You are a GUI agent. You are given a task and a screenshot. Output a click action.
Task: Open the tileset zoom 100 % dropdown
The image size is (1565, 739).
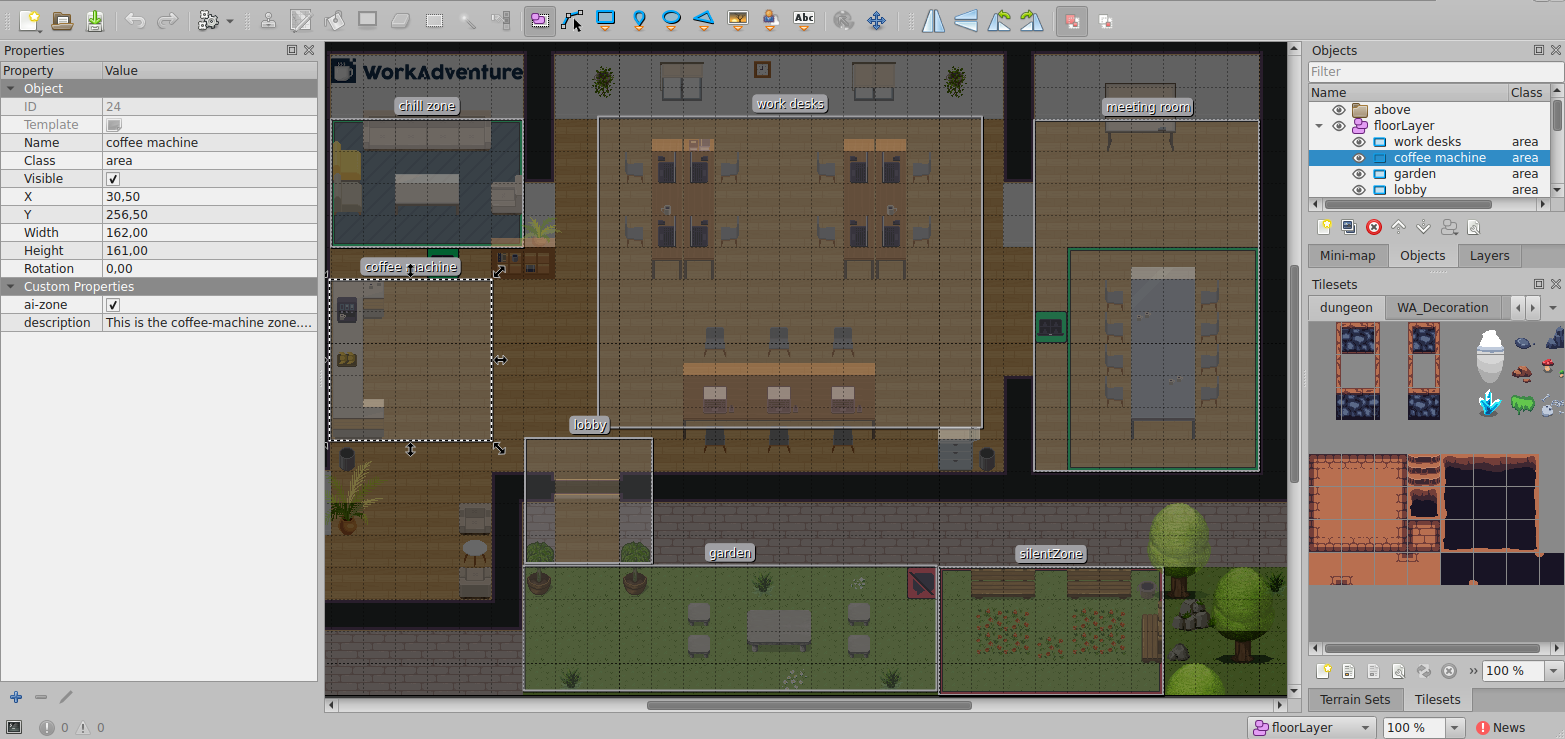1554,671
